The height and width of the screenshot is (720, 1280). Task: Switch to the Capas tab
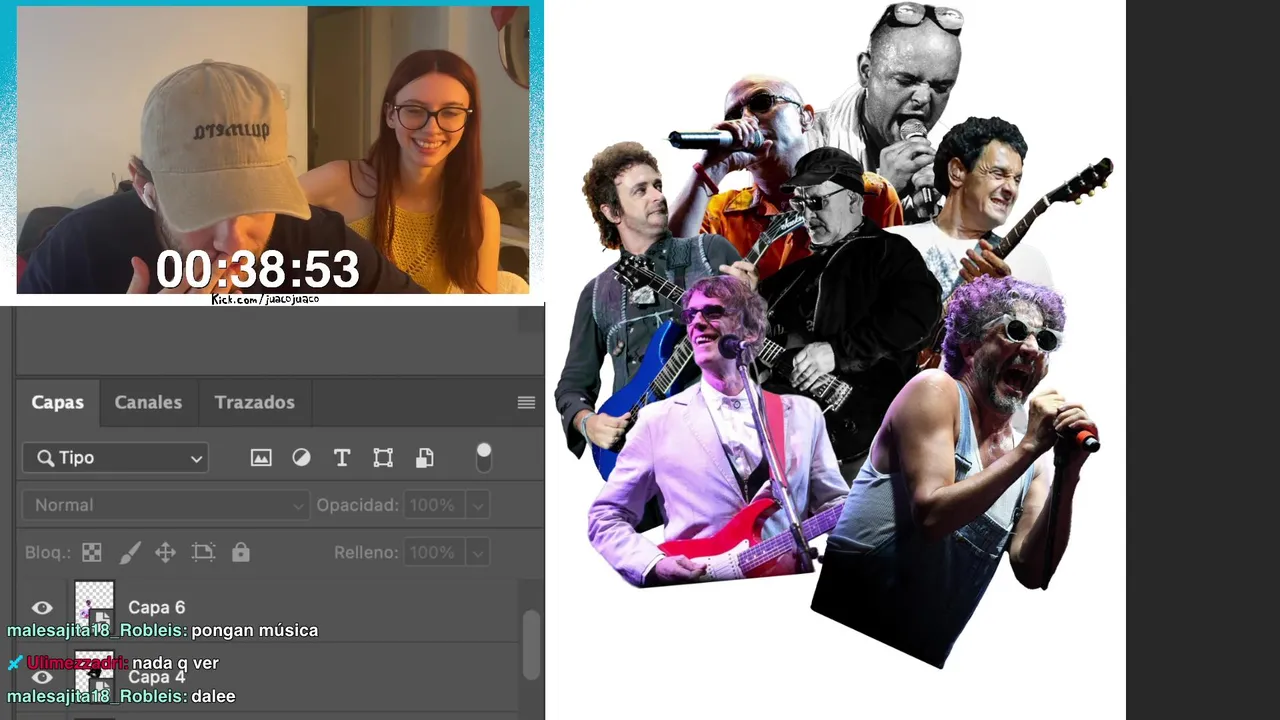pos(58,402)
